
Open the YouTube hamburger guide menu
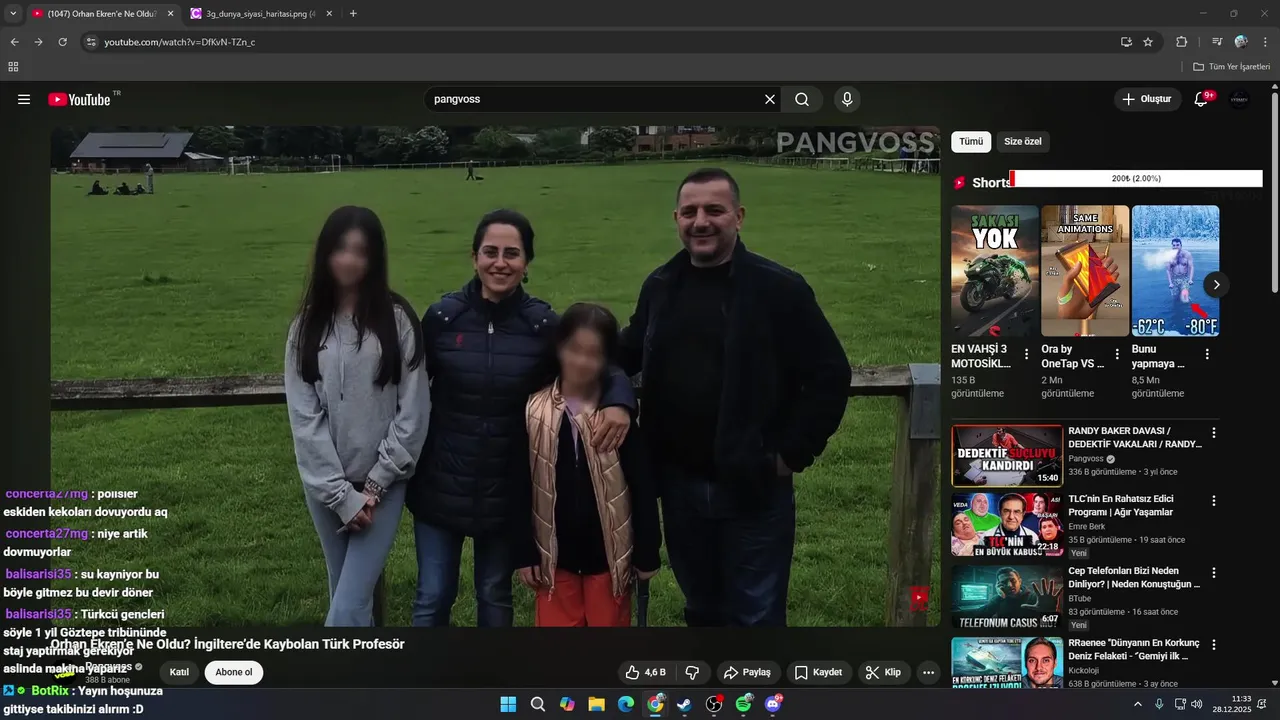24,99
